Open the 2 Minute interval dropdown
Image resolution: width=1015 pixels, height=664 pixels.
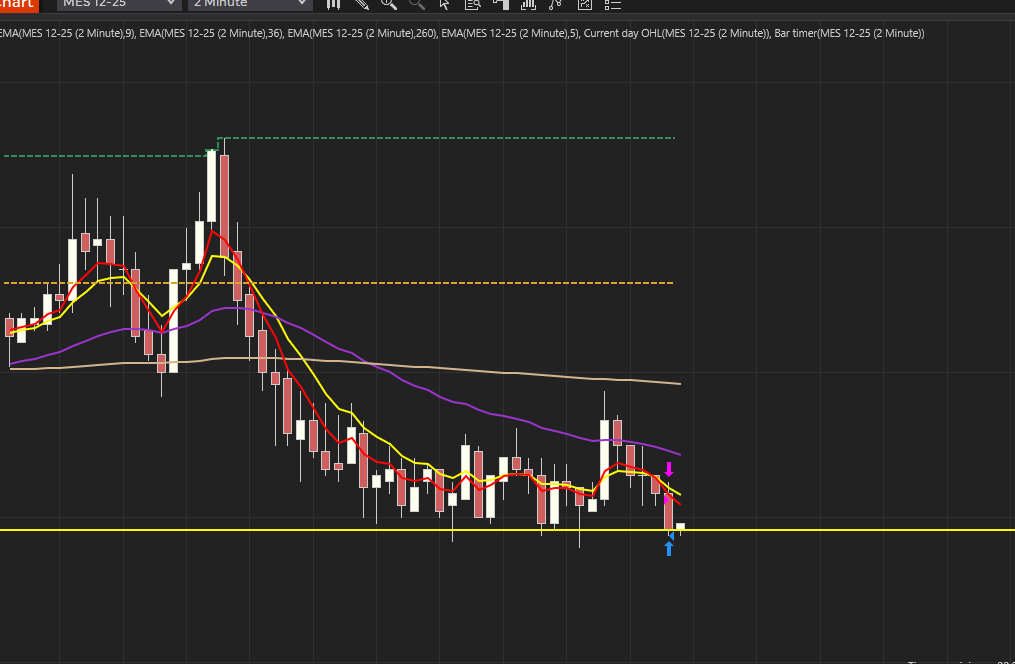(x=251, y=3)
